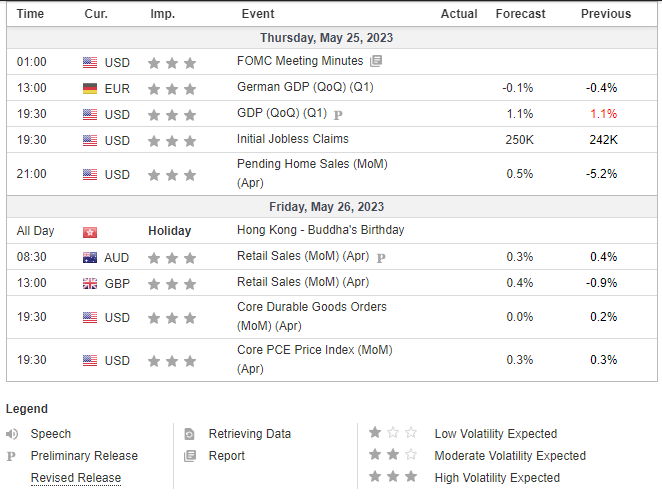The width and height of the screenshot is (662, 496).
Task: Open the German GDP (QoQ) (Q1) event
Action: [305, 87]
